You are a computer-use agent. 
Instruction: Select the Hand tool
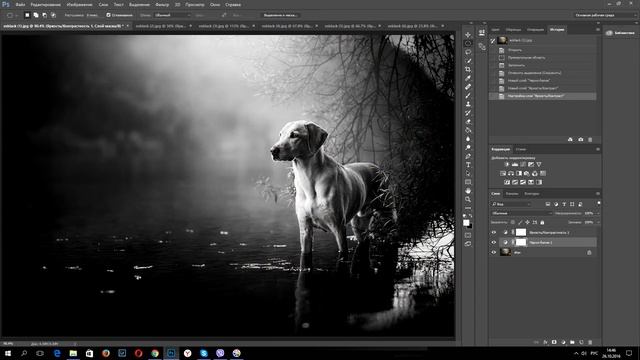(468, 191)
